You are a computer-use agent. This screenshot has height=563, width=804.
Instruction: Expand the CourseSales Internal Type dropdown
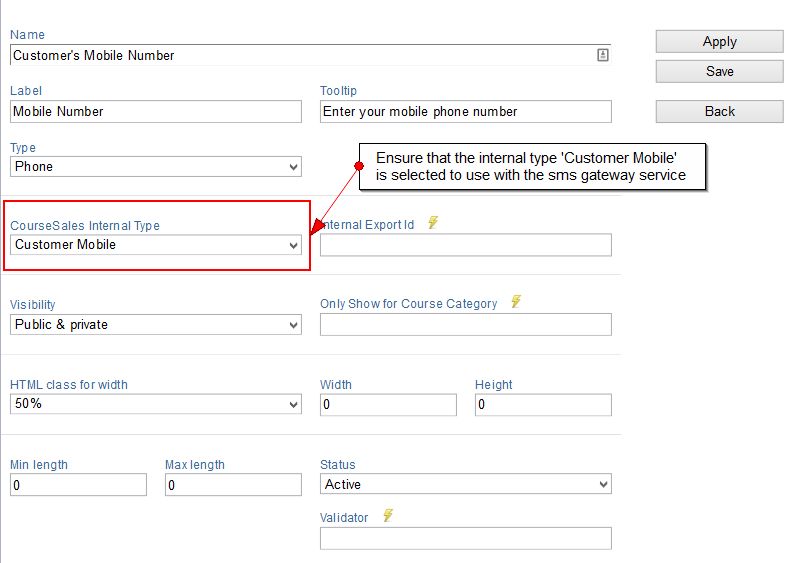point(156,245)
